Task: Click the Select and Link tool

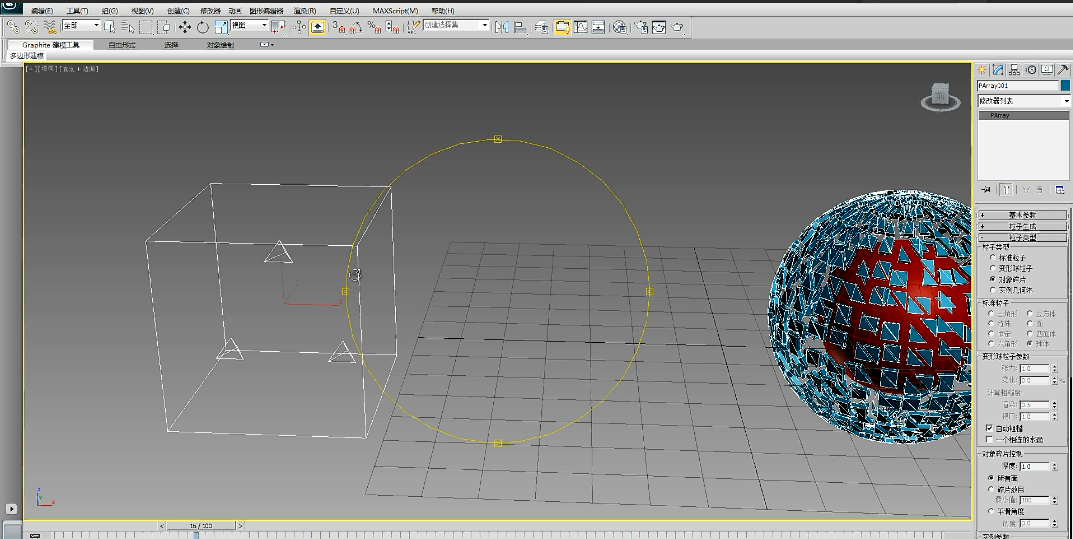Action: (x=12, y=27)
